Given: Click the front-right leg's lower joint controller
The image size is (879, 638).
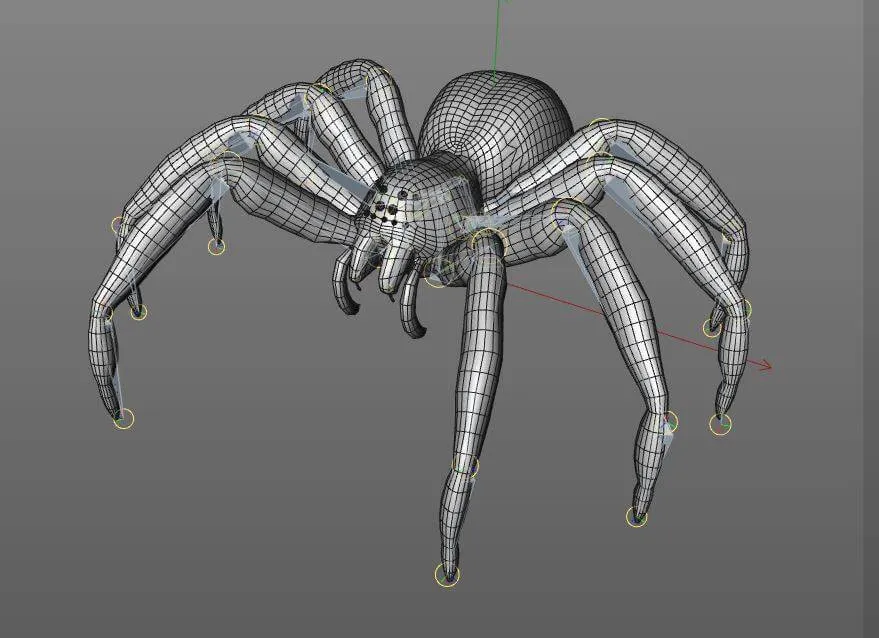Looking at the screenshot, I should click(669, 421).
